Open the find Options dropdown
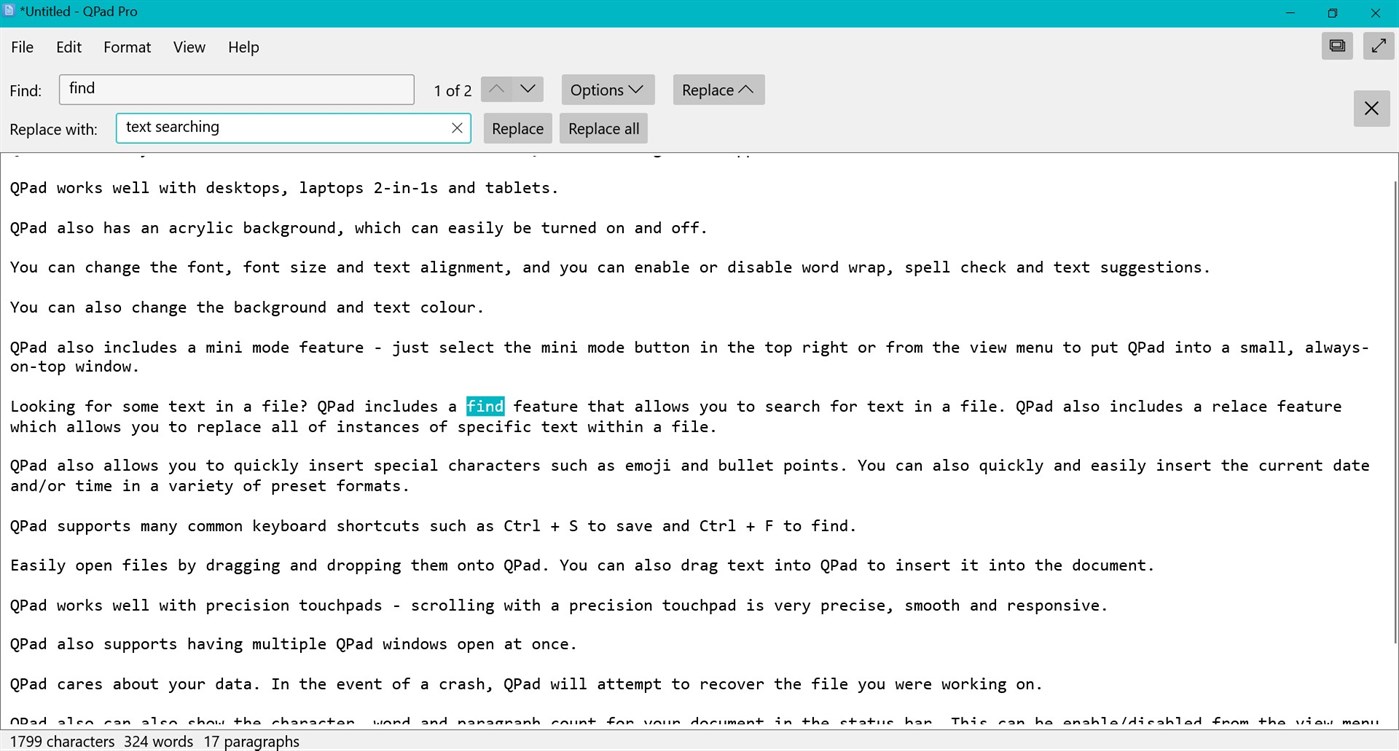 coord(608,90)
